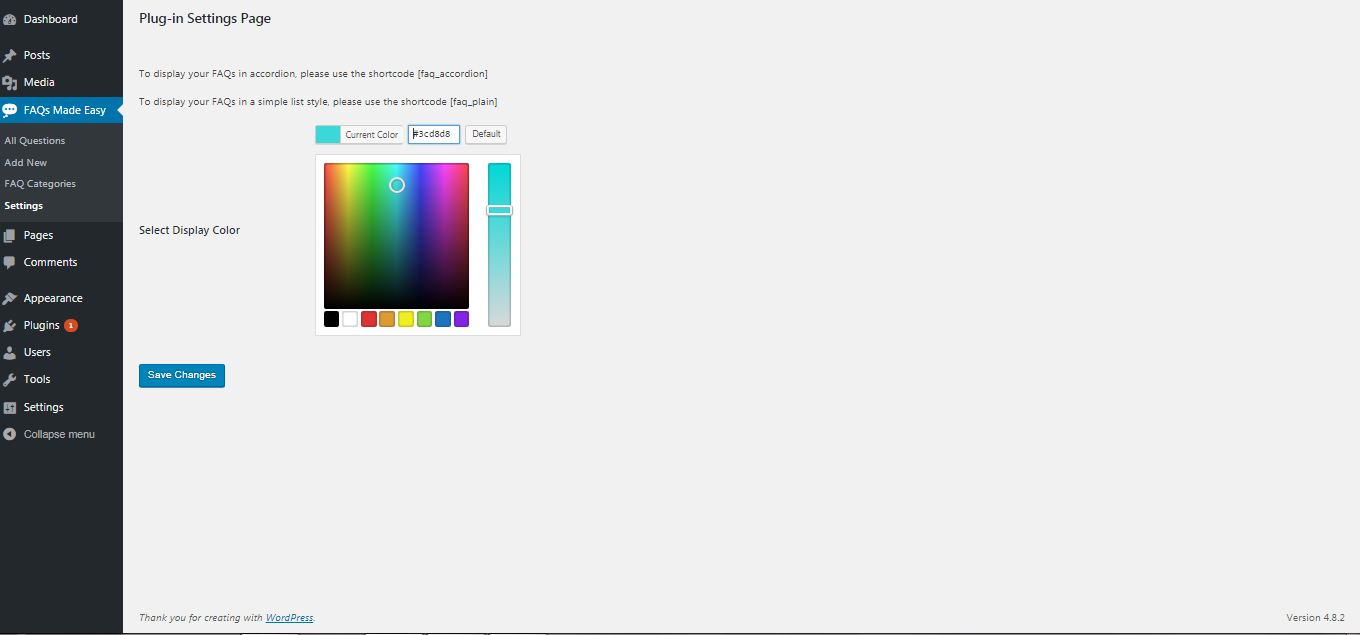Click the Settings sliders icon in sidebar
The width and height of the screenshot is (1360, 635).
click(x=10, y=407)
